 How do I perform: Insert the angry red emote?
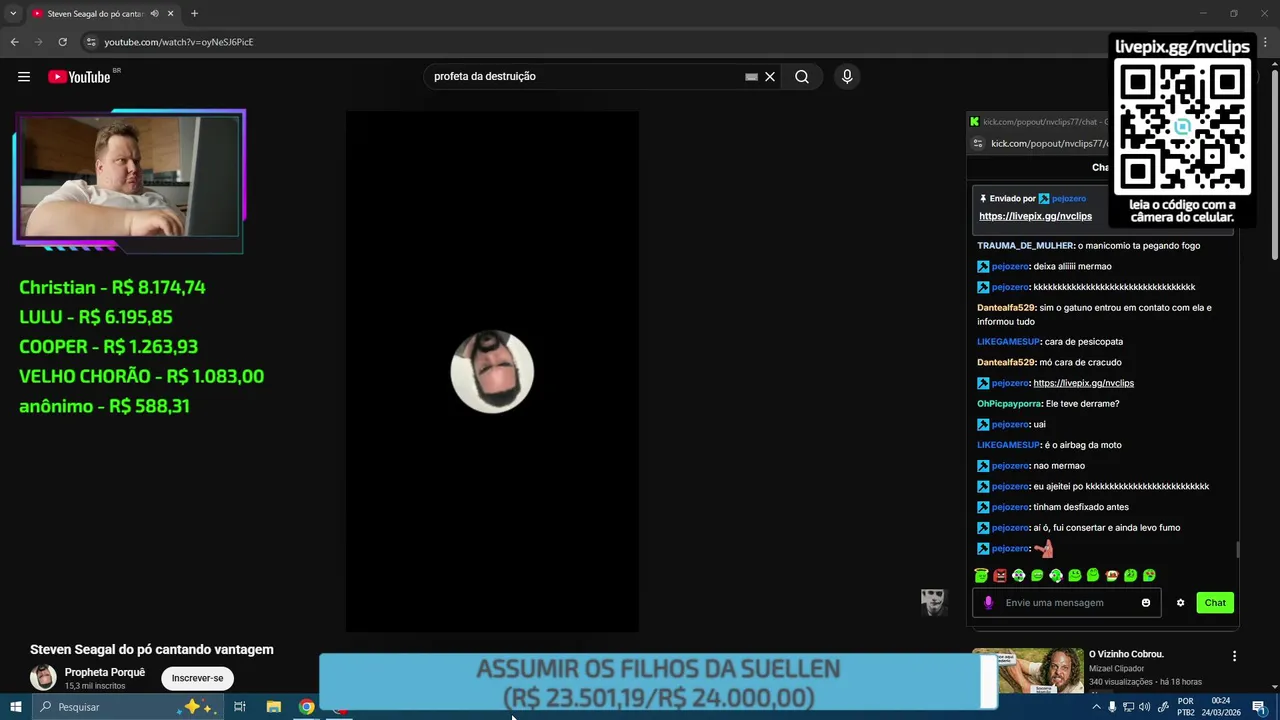point(1000,575)
